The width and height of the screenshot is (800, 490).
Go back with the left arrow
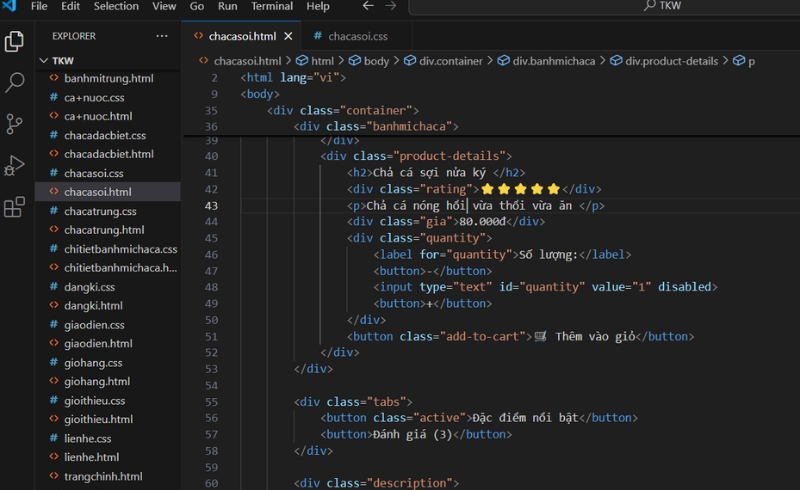pos(368,6)
